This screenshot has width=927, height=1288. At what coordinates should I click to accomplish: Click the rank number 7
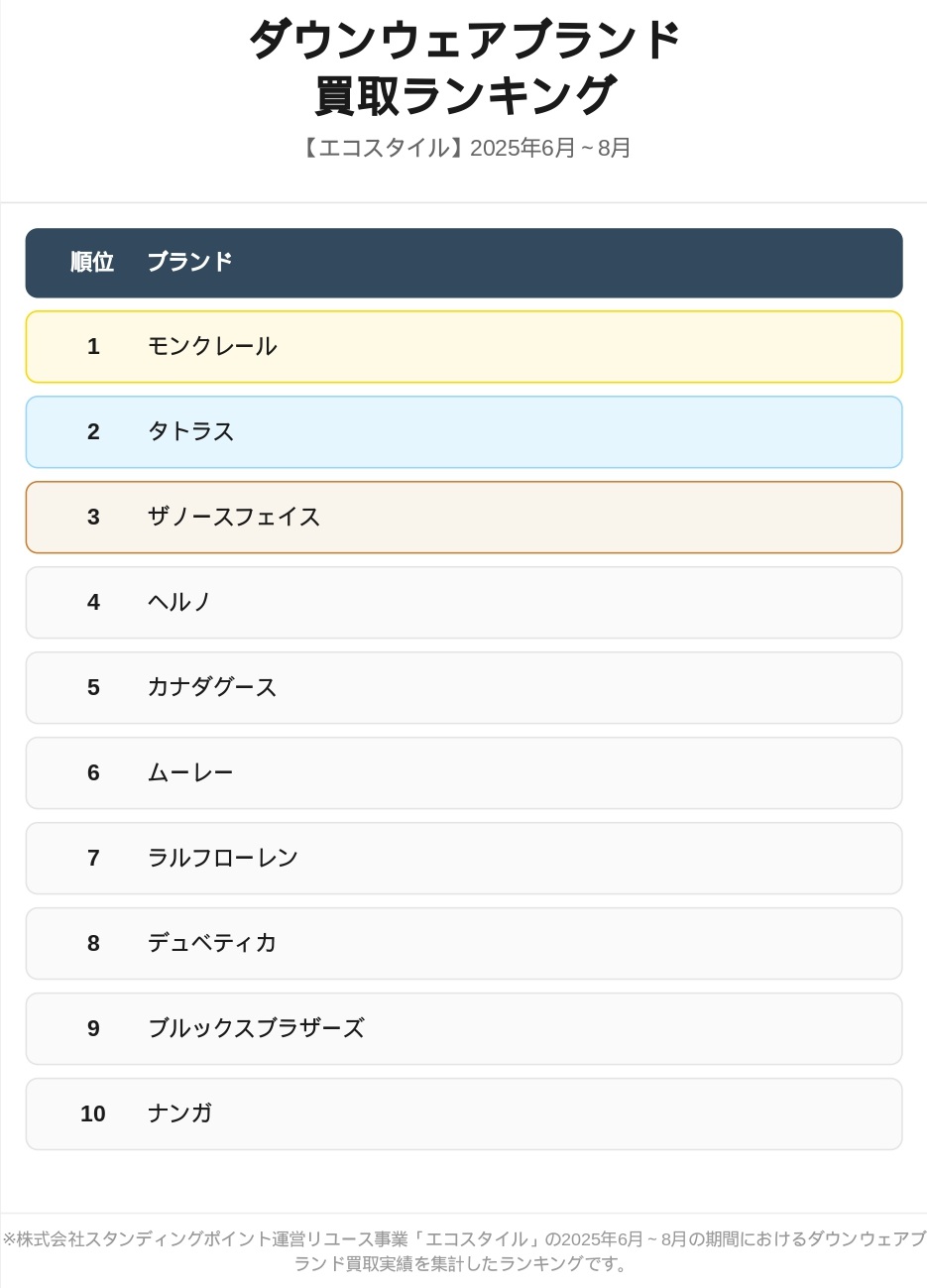tap(93, 859)
